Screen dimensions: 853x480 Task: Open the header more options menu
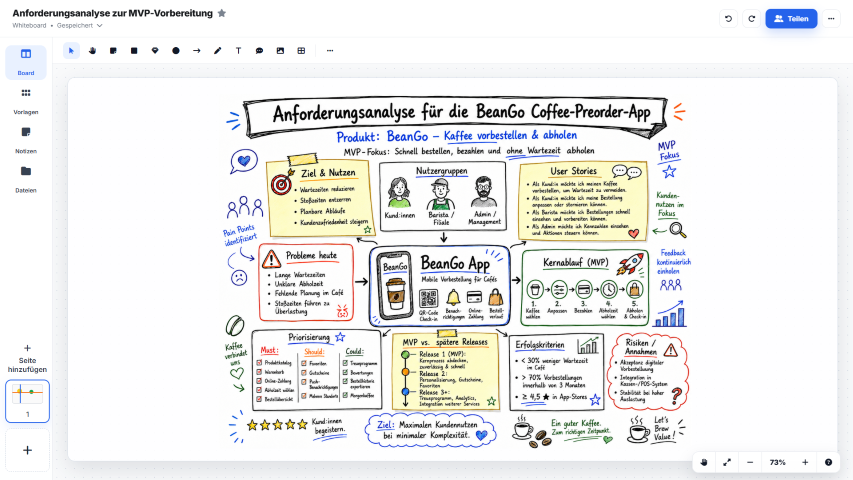point(831,19)
